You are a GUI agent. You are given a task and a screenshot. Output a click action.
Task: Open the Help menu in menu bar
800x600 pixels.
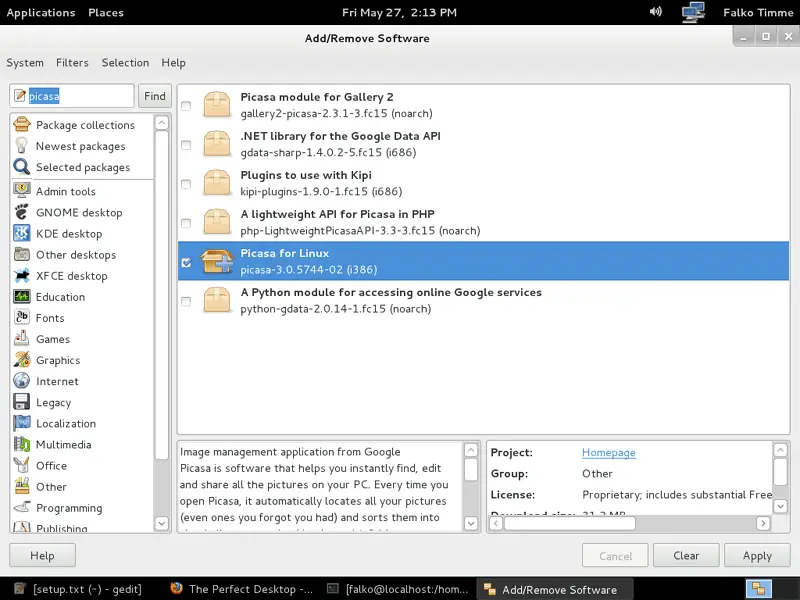(x=173, y=63)
